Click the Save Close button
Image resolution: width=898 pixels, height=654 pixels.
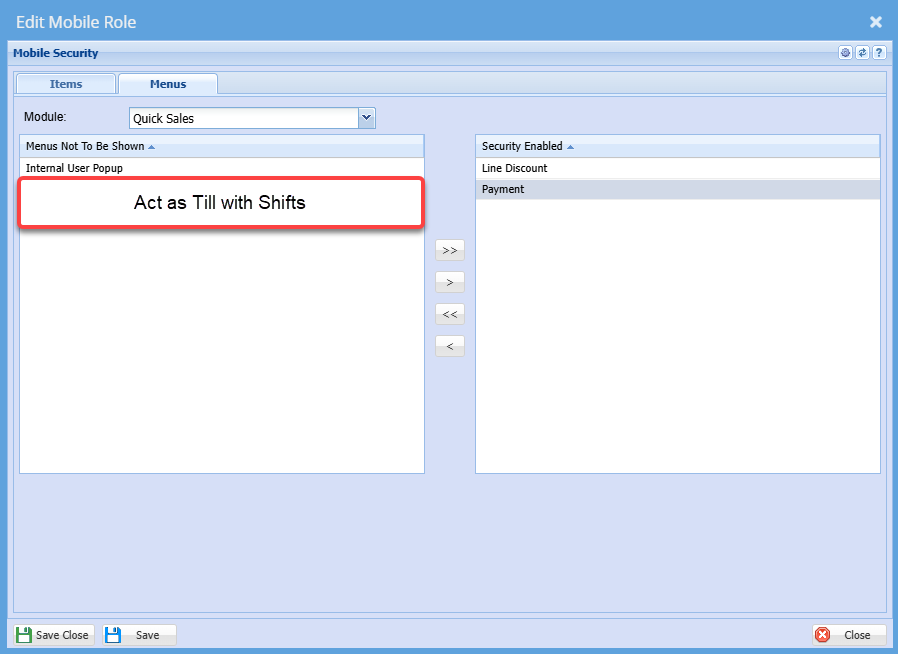coord(54,635)
